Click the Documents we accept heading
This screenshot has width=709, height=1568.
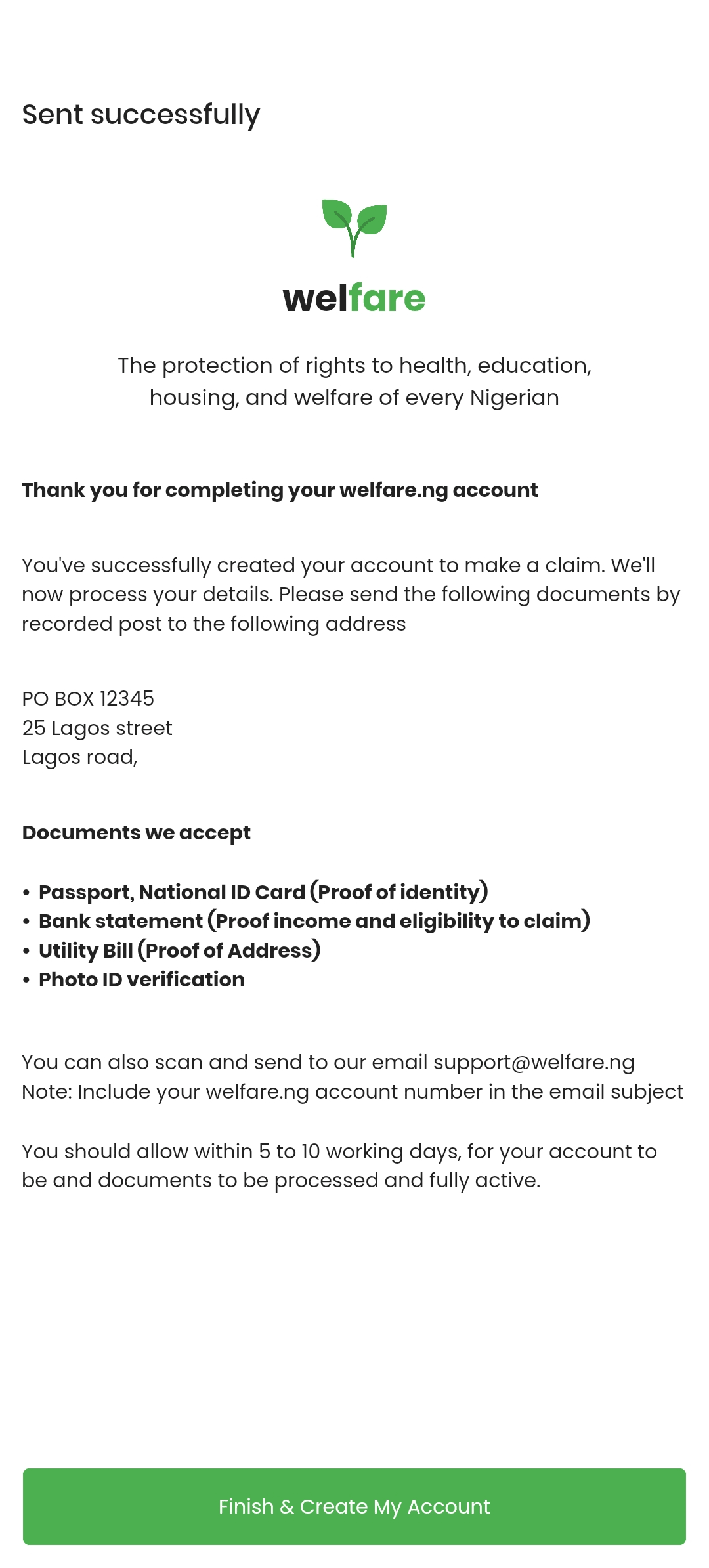pos(137,832)
